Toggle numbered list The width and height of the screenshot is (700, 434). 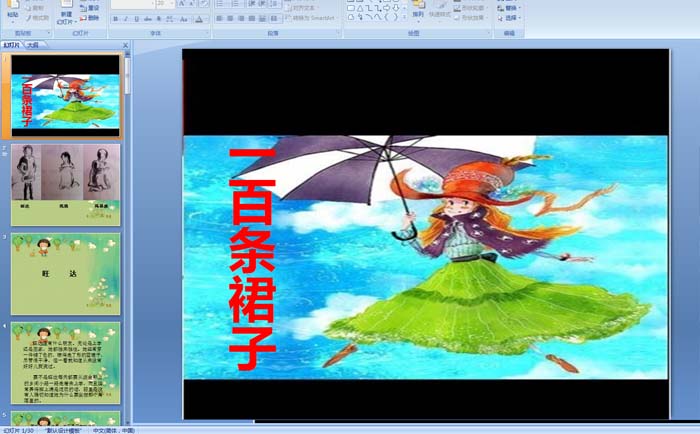coord(237,4)
